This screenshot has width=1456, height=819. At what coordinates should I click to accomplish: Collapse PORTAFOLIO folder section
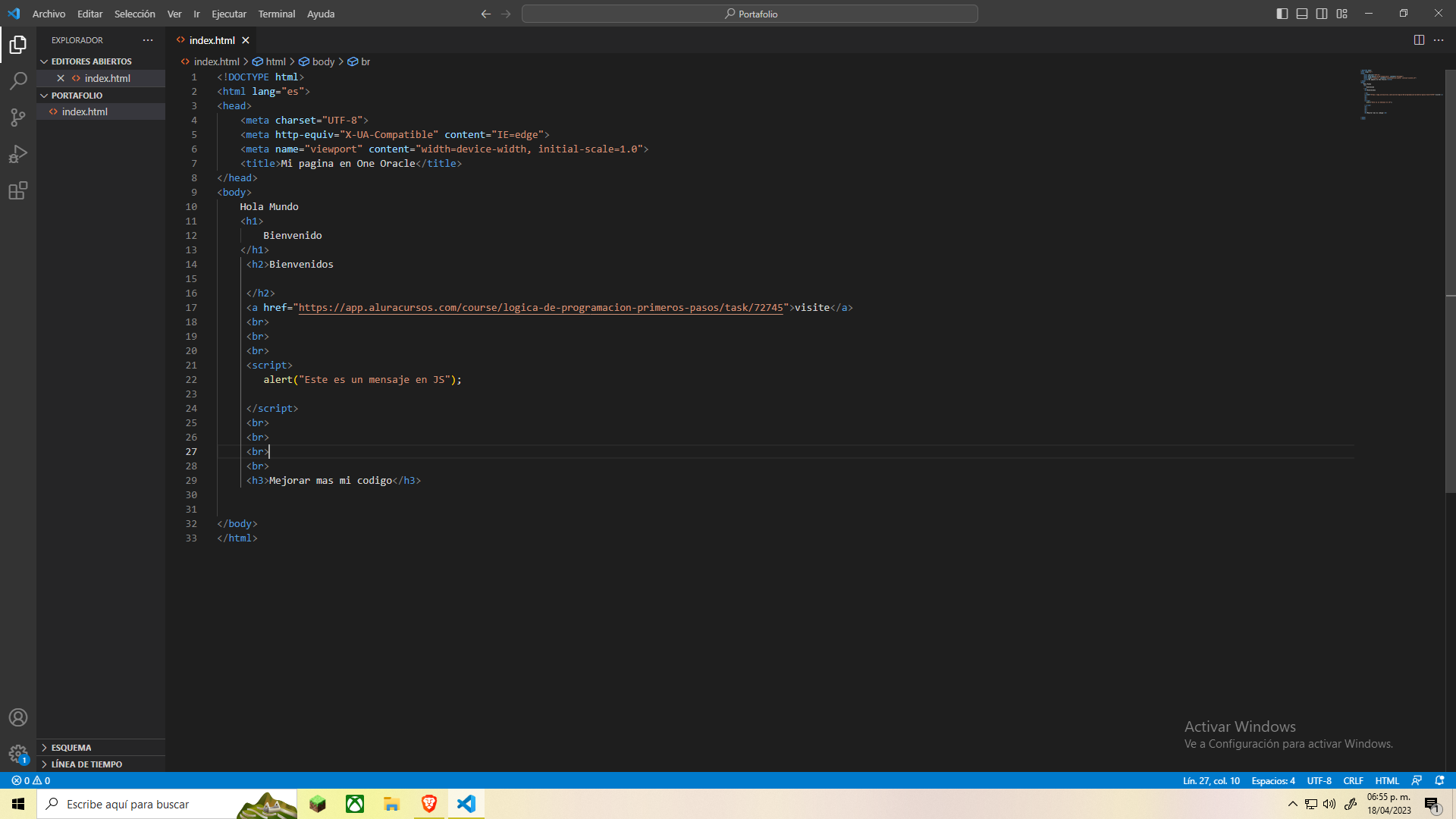pos(101,96)
